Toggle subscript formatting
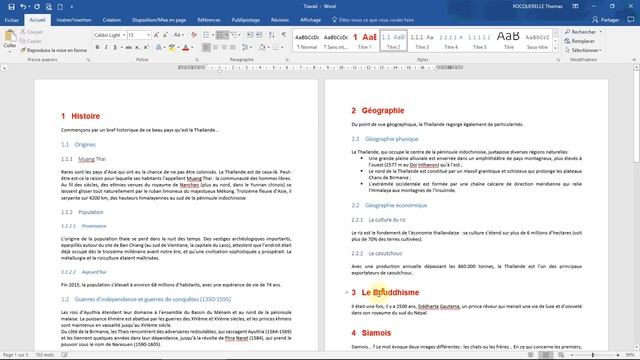This screenshot has height=360, width=640. pos(138,47)
